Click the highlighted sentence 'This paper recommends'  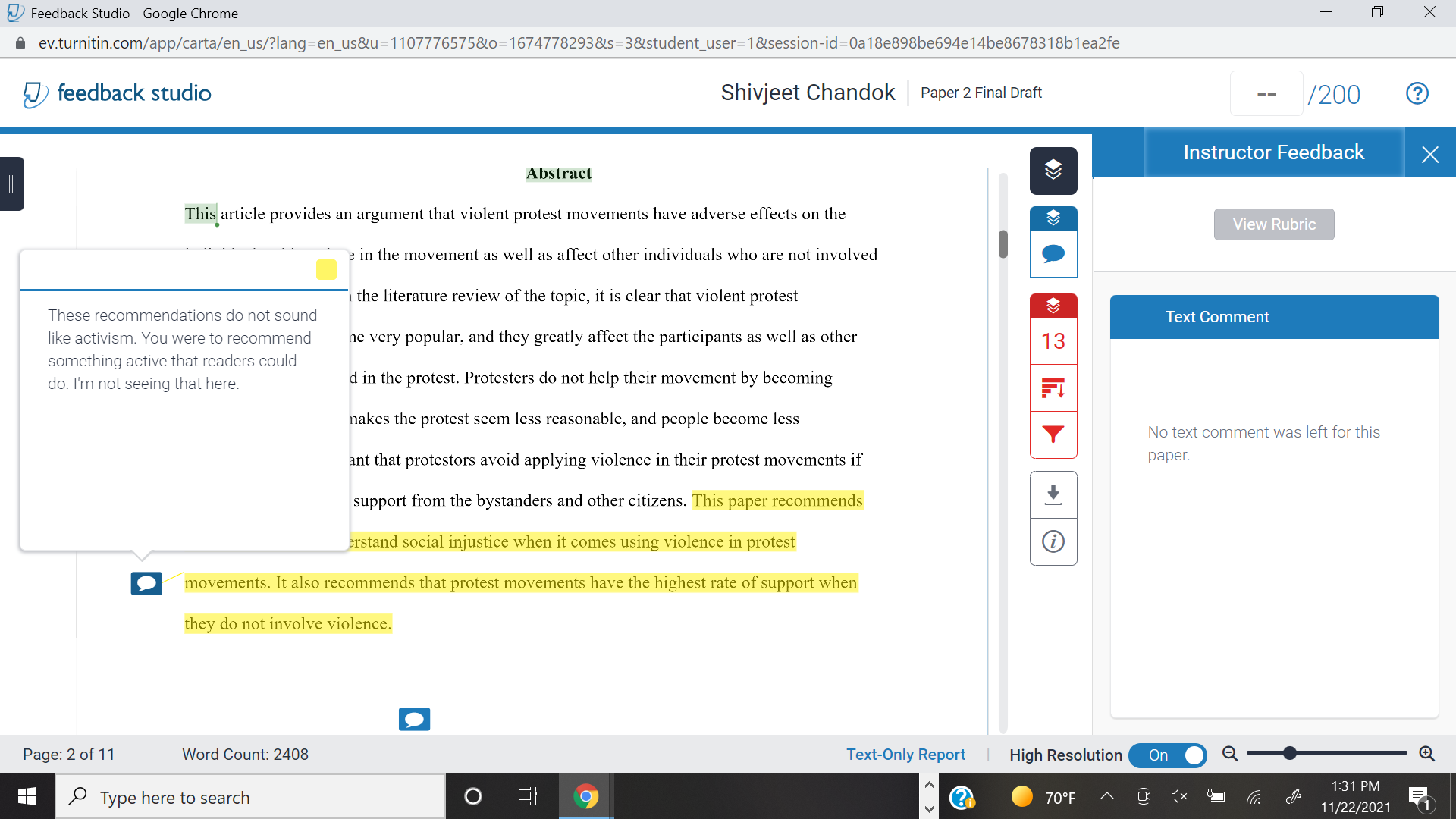coord(777,500)
